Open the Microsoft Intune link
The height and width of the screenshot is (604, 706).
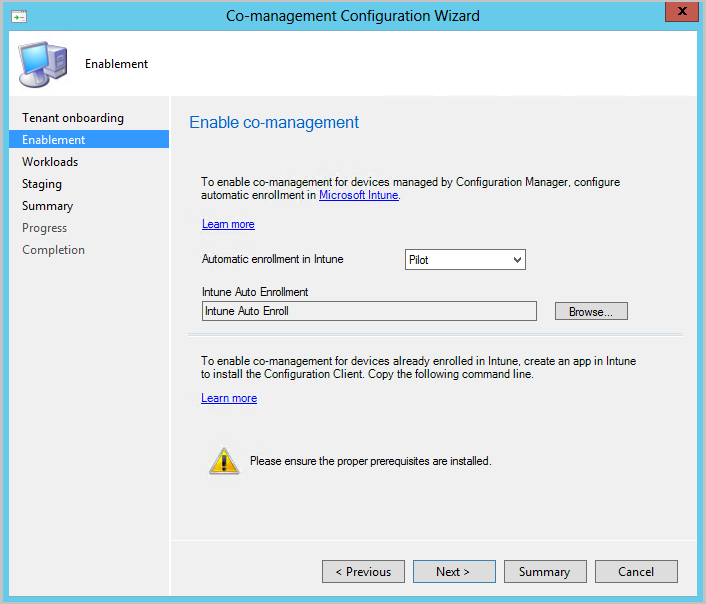click(x=358, y=195)
